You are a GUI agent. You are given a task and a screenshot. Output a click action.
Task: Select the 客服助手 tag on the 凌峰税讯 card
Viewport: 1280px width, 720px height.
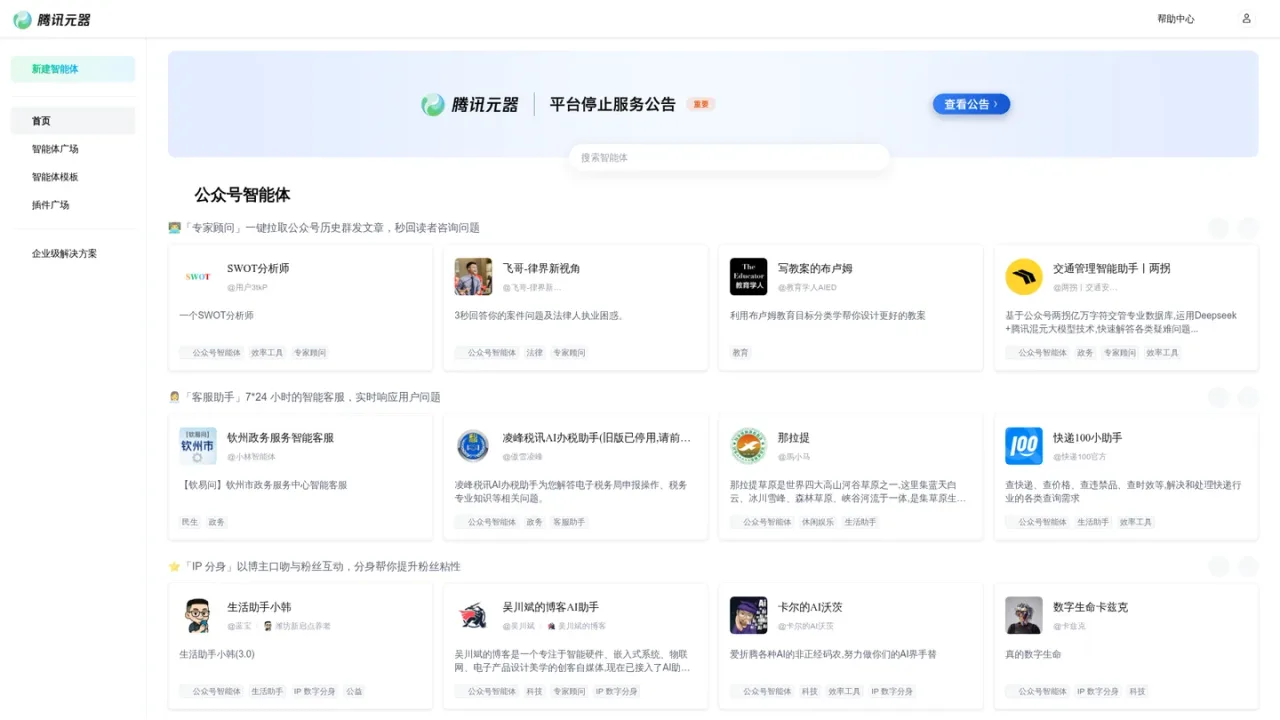[569, 522]
